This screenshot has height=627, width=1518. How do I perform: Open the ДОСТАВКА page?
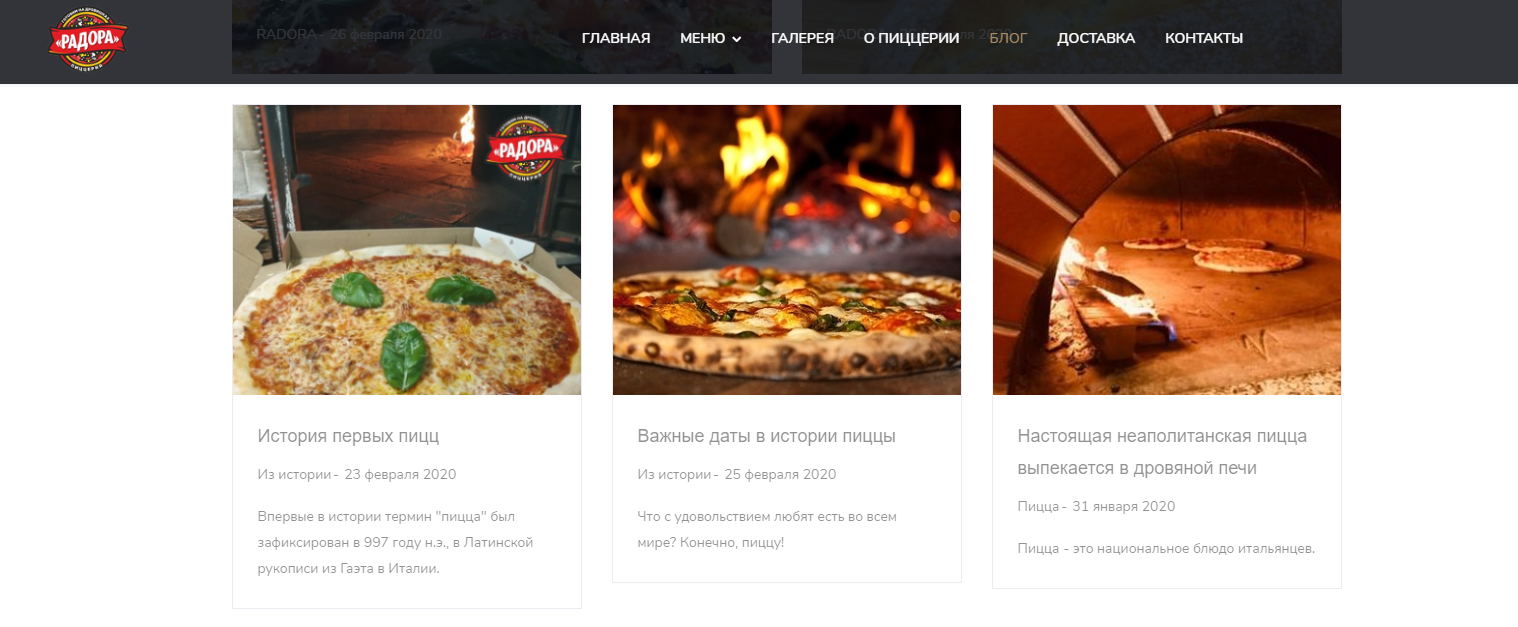tap(1096, 38)
